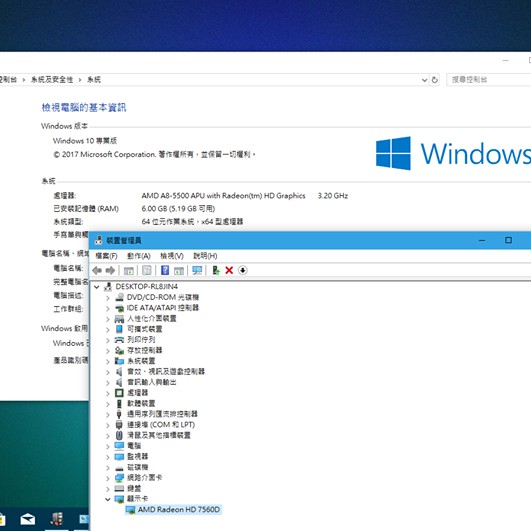Image resolution: width=531 pixels, height=531 pixels.
Task: Collapse the DESKTOP-RL8JIN4 root node
Action: pos(97,287)
